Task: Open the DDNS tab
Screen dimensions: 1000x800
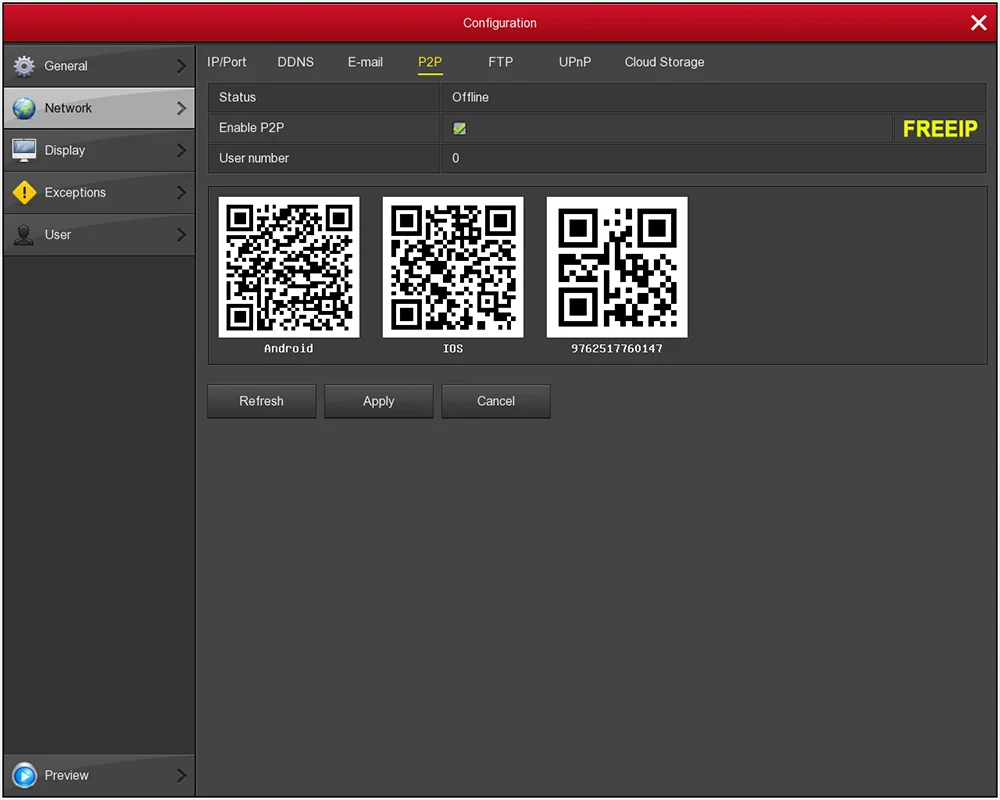Action: click(x=295, y=62)
